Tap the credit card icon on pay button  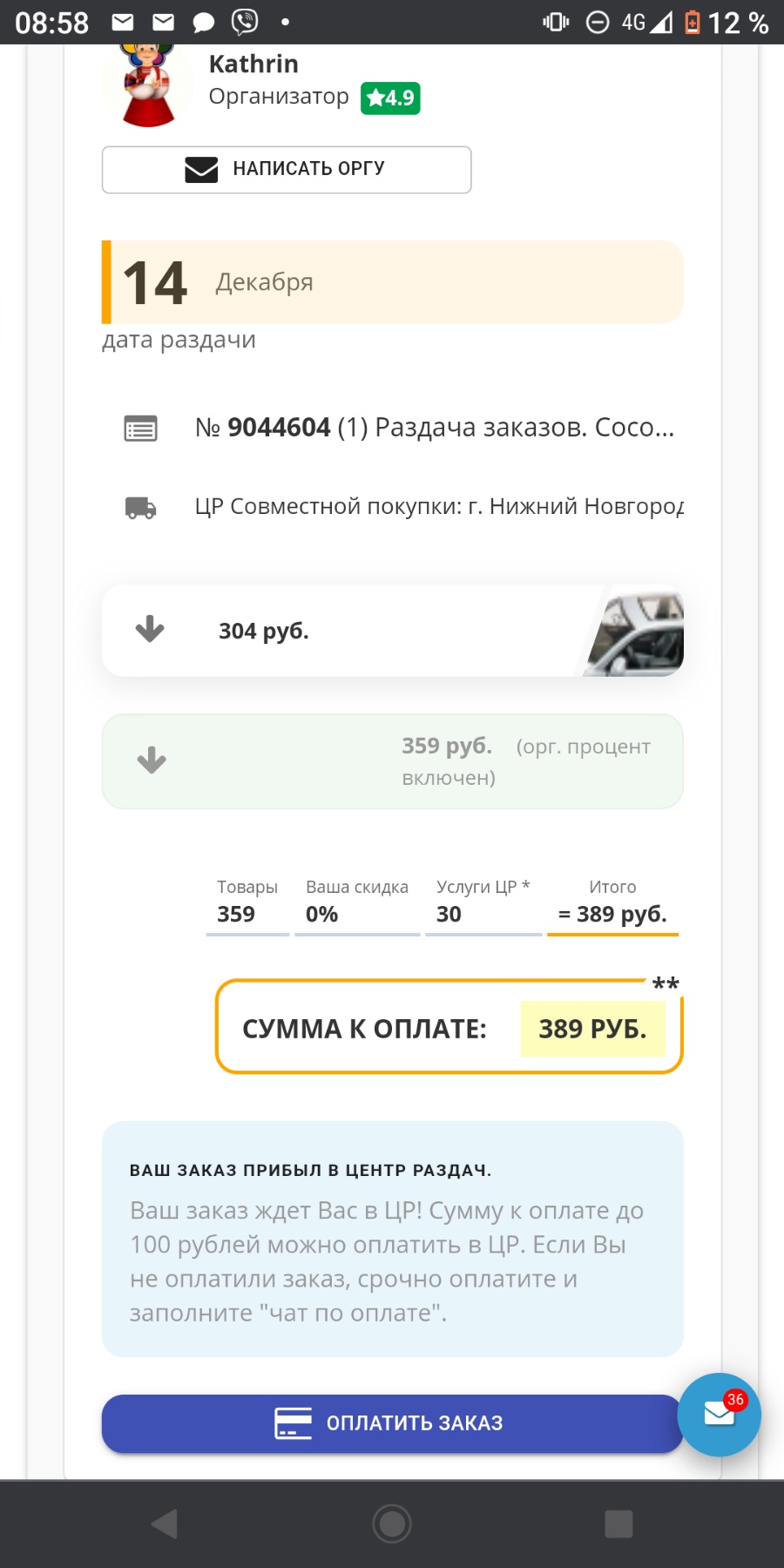tap(293, 1423)
